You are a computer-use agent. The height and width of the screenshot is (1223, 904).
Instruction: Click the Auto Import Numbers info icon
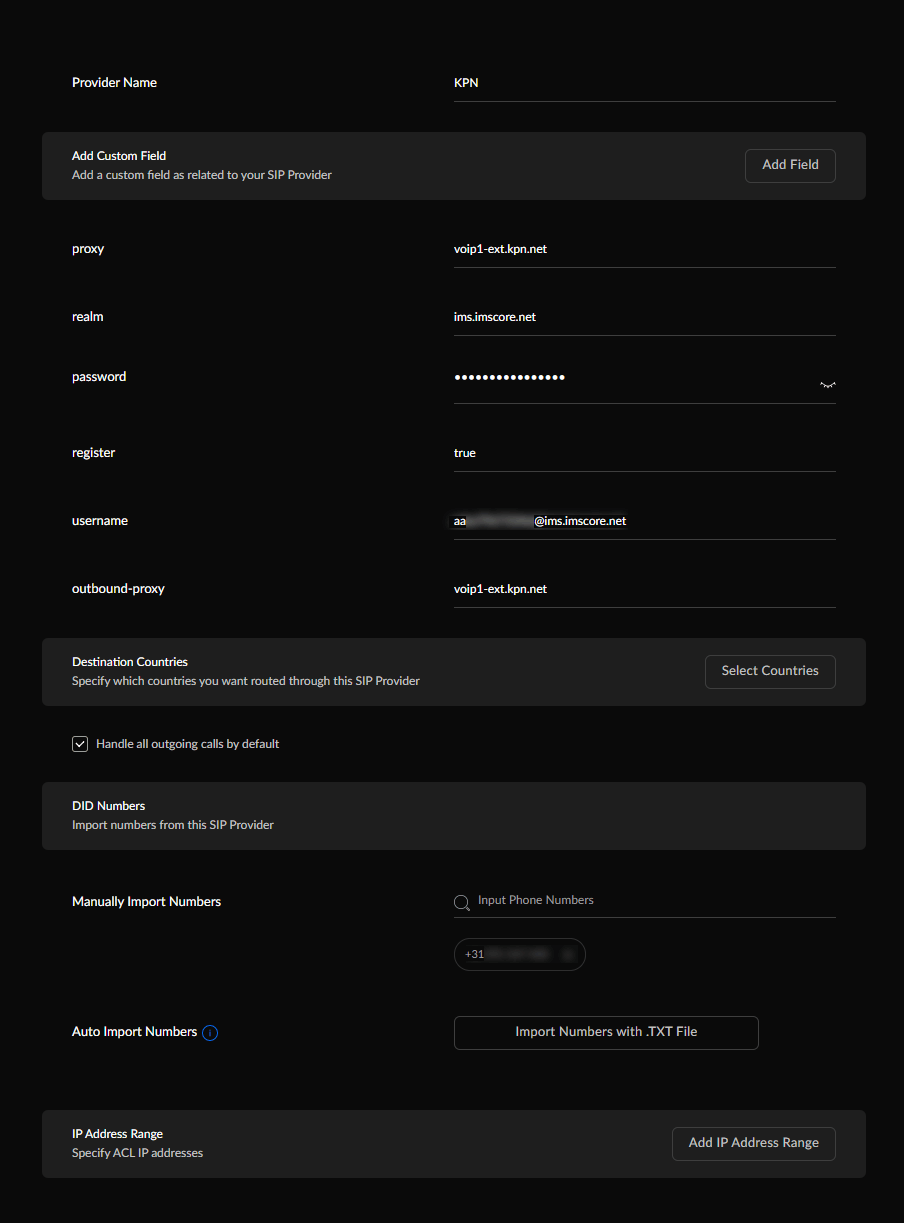(210, 1033)
